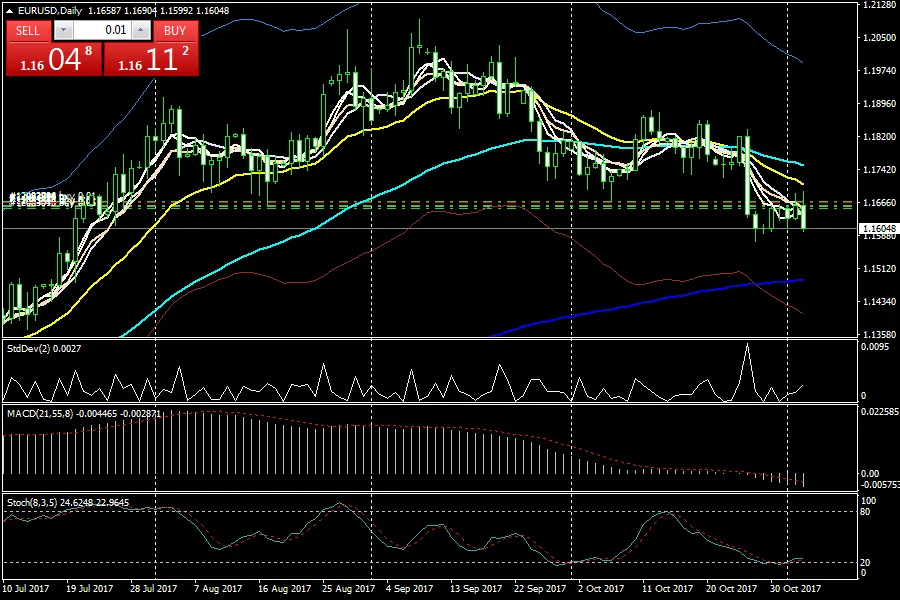Image resolution: width=900 pixels, height=600 pixels.
Task: Click the 1.16660 price axis value
Action: (879, 203)
